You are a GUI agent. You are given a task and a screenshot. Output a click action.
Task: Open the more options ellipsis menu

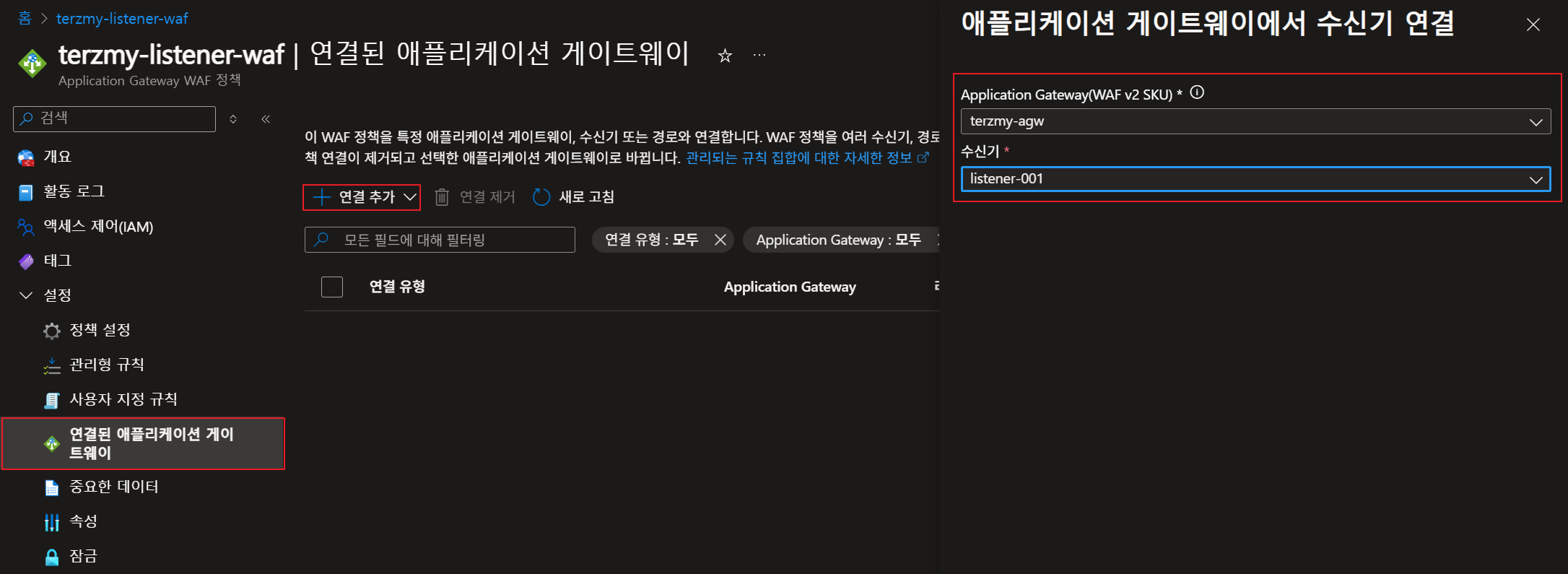click(x=759, y=55)
